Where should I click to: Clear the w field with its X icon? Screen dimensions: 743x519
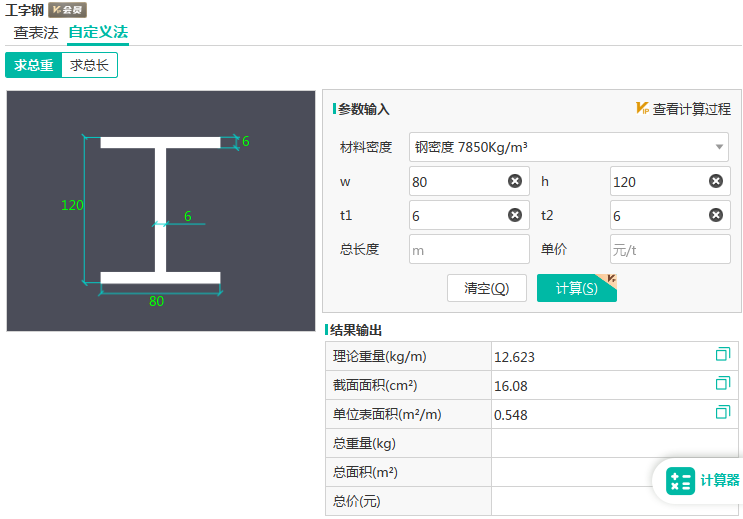[515, 181]
